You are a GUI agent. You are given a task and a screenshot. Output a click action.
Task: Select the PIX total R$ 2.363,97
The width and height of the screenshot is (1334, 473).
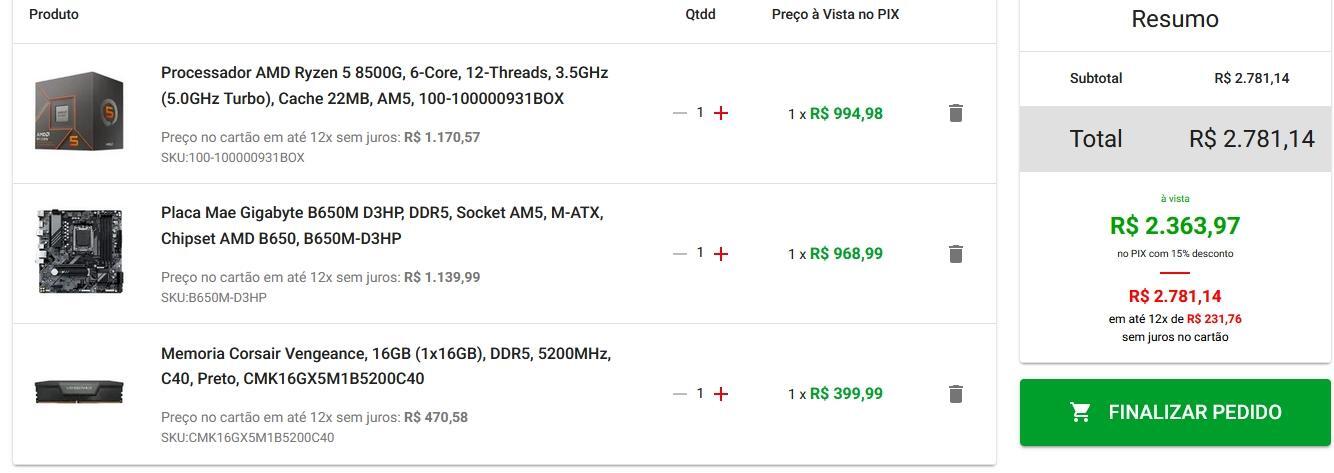coord(1175,226)
